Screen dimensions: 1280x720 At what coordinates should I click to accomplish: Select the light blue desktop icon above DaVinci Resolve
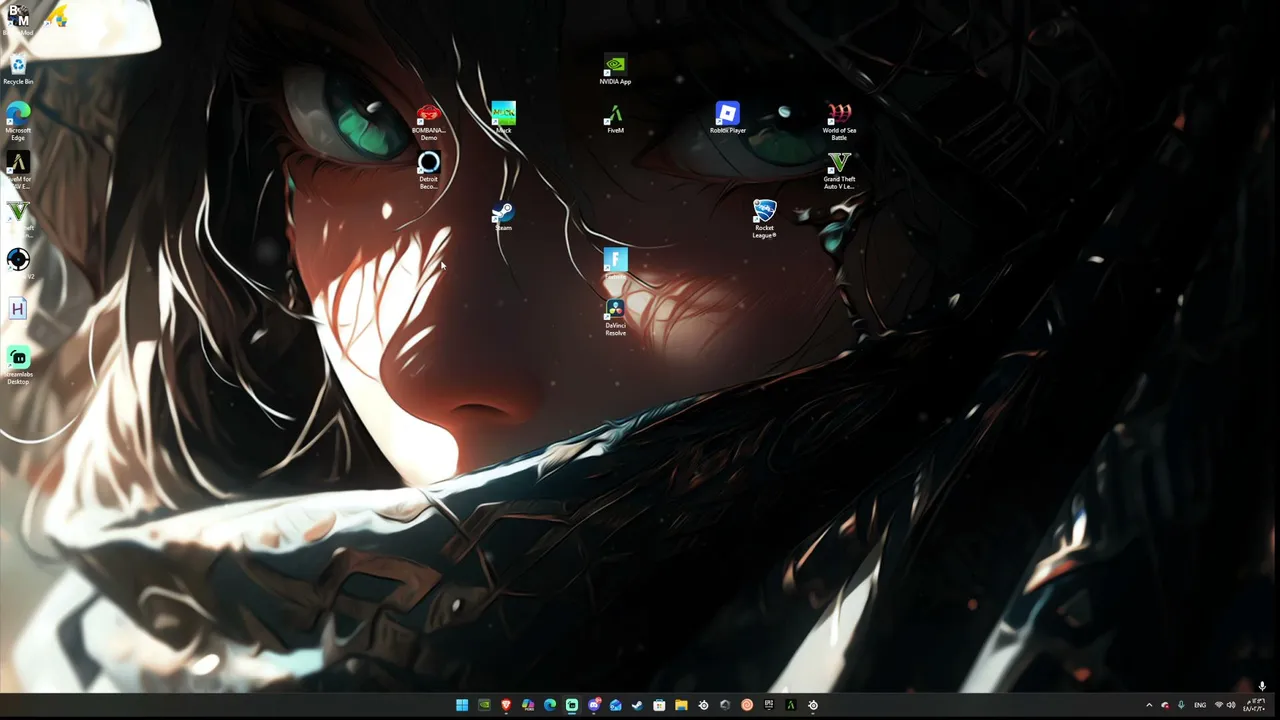coord(615,264)
